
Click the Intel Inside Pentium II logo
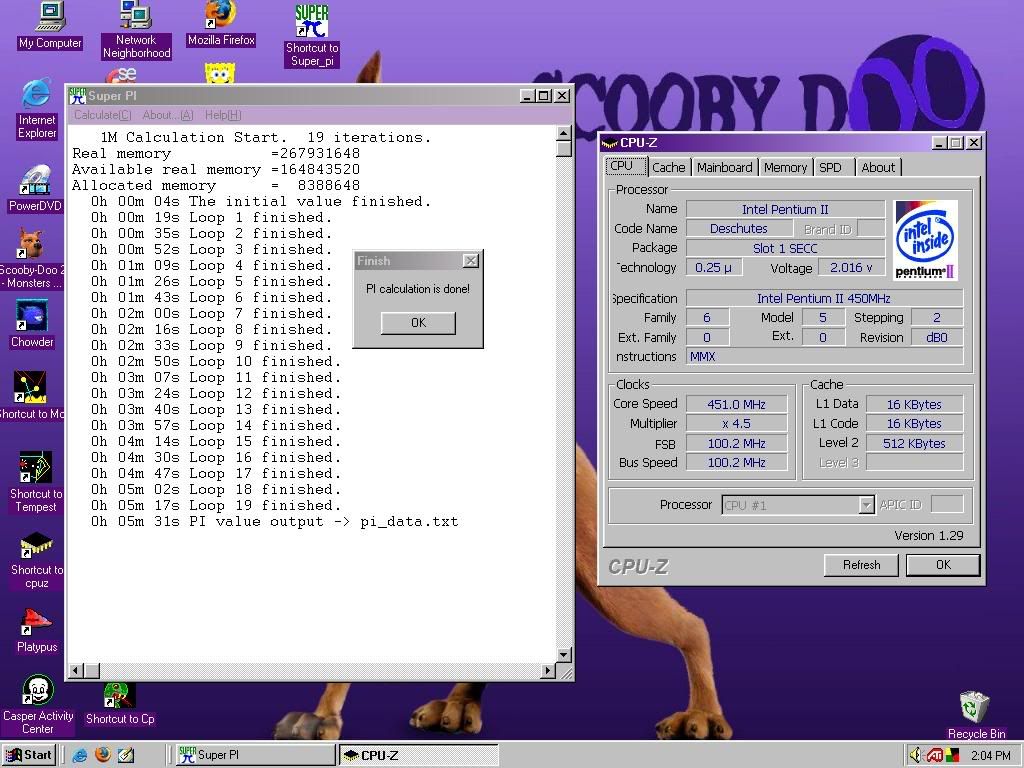pos(925,240)
